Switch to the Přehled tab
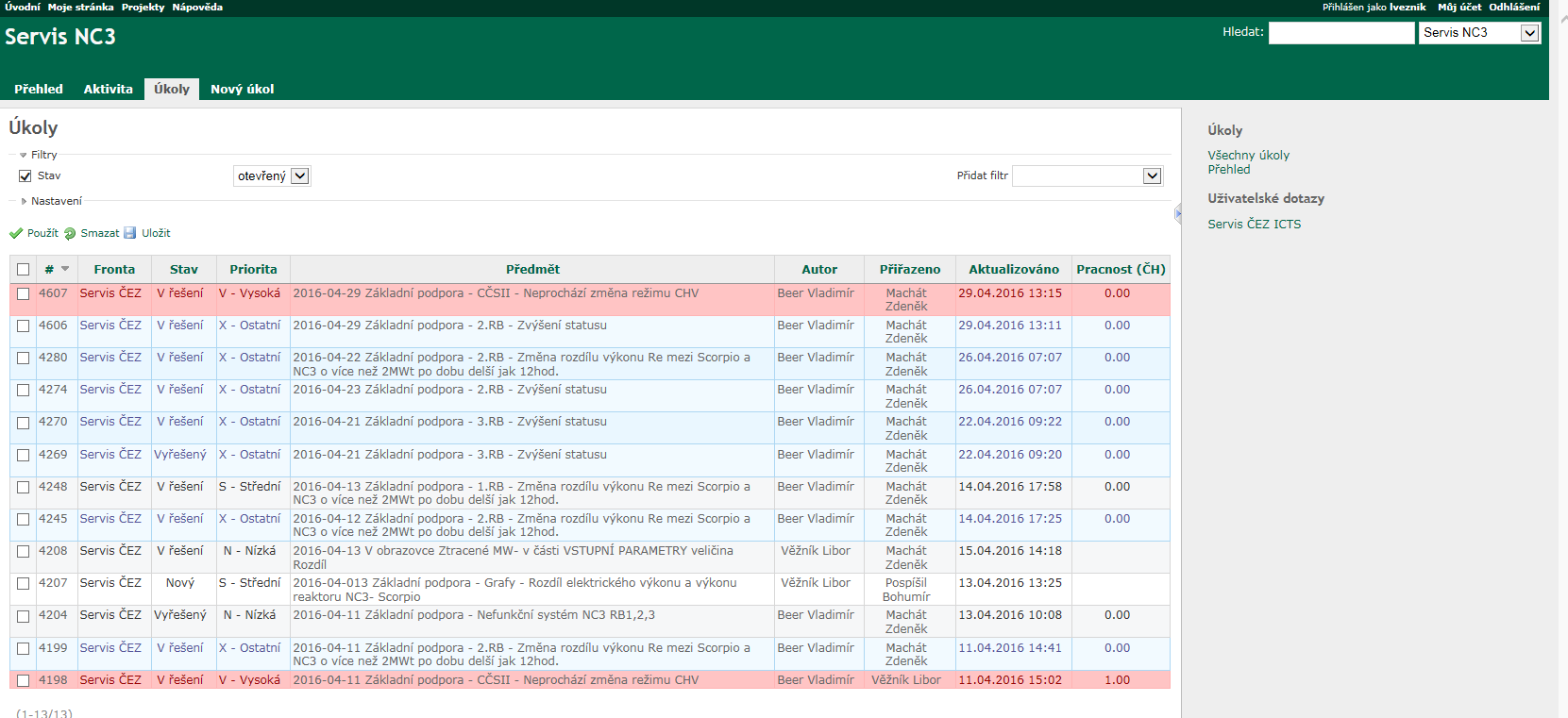 click(39, 89)
